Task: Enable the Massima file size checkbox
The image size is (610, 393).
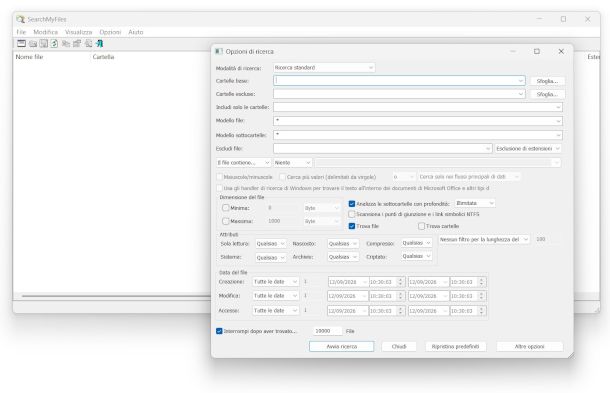Action: coord(226,221)
